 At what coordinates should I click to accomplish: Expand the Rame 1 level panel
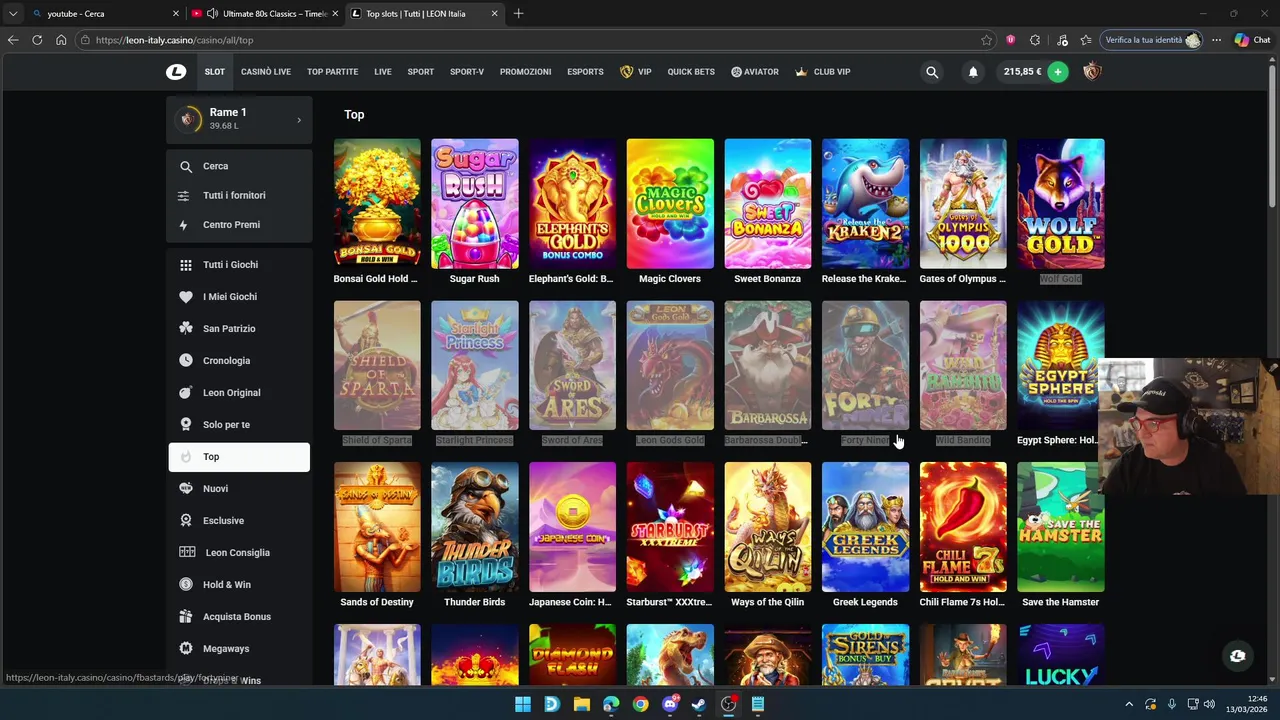tap(239, 119)
